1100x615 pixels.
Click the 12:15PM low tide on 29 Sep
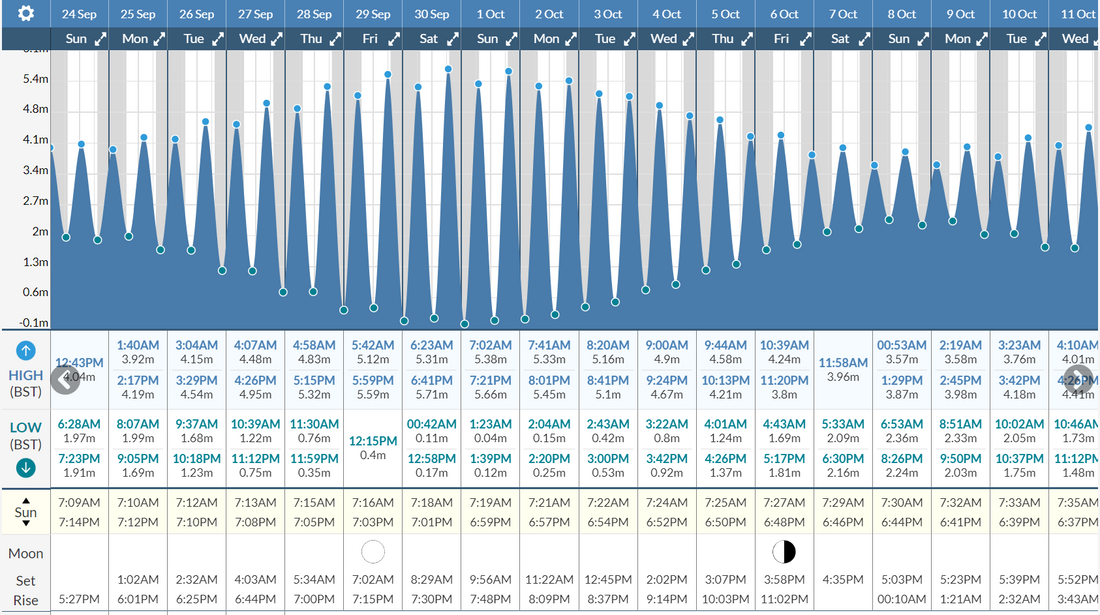coord(373,440)
